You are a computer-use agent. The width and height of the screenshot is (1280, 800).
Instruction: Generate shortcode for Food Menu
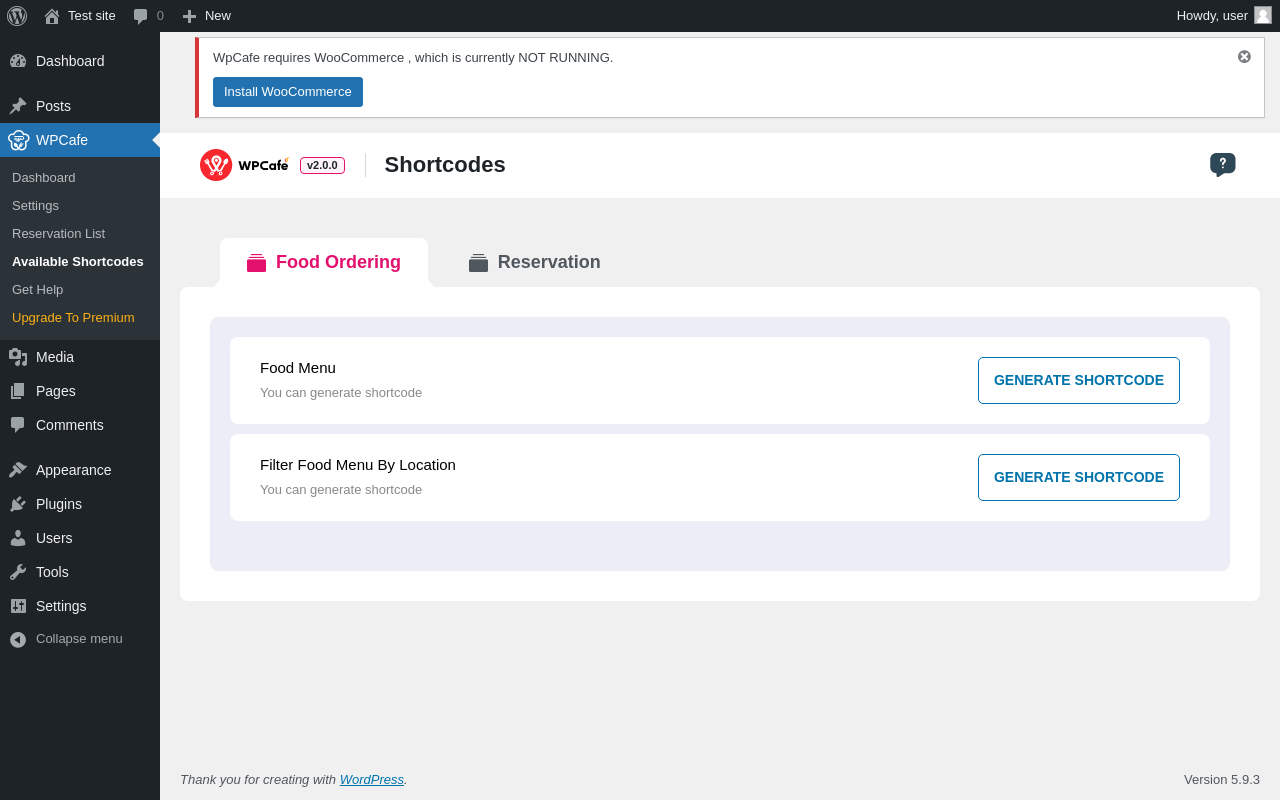(1078, 380)
